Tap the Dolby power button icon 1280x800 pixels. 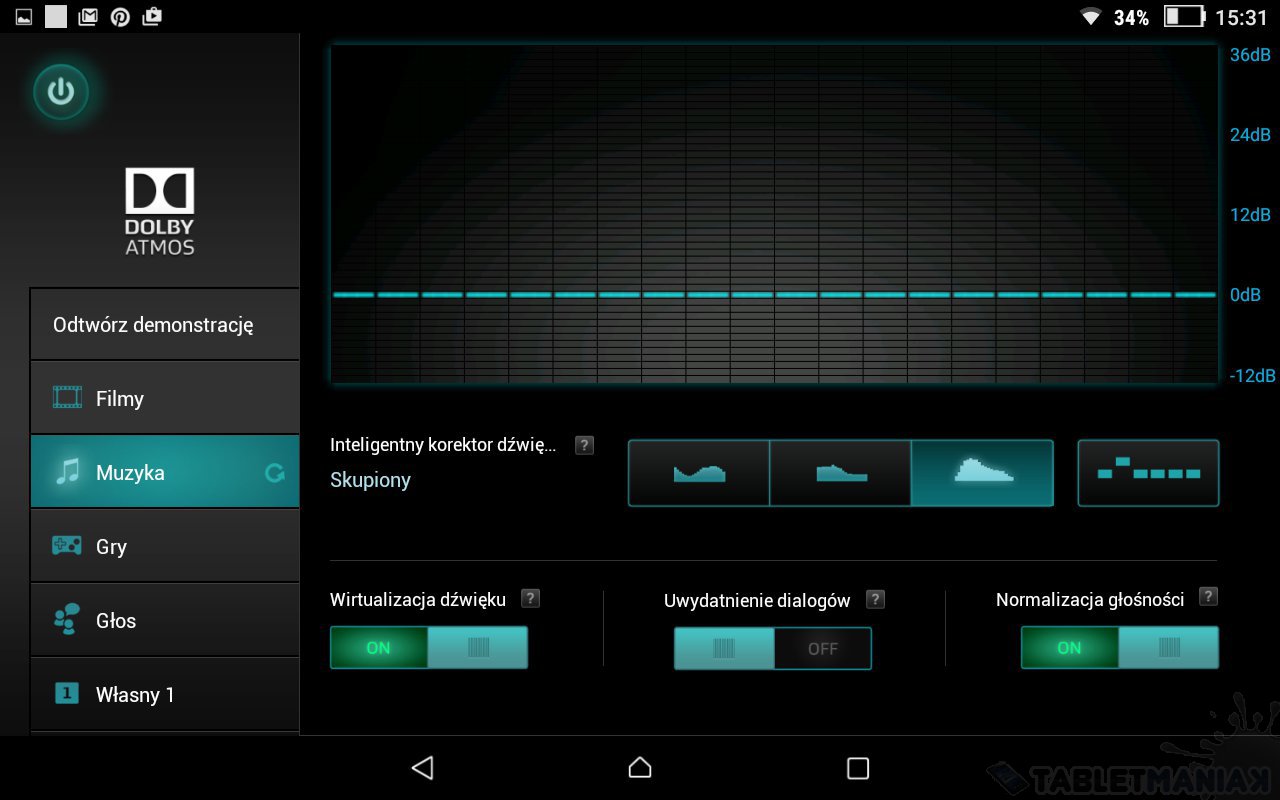61,92
